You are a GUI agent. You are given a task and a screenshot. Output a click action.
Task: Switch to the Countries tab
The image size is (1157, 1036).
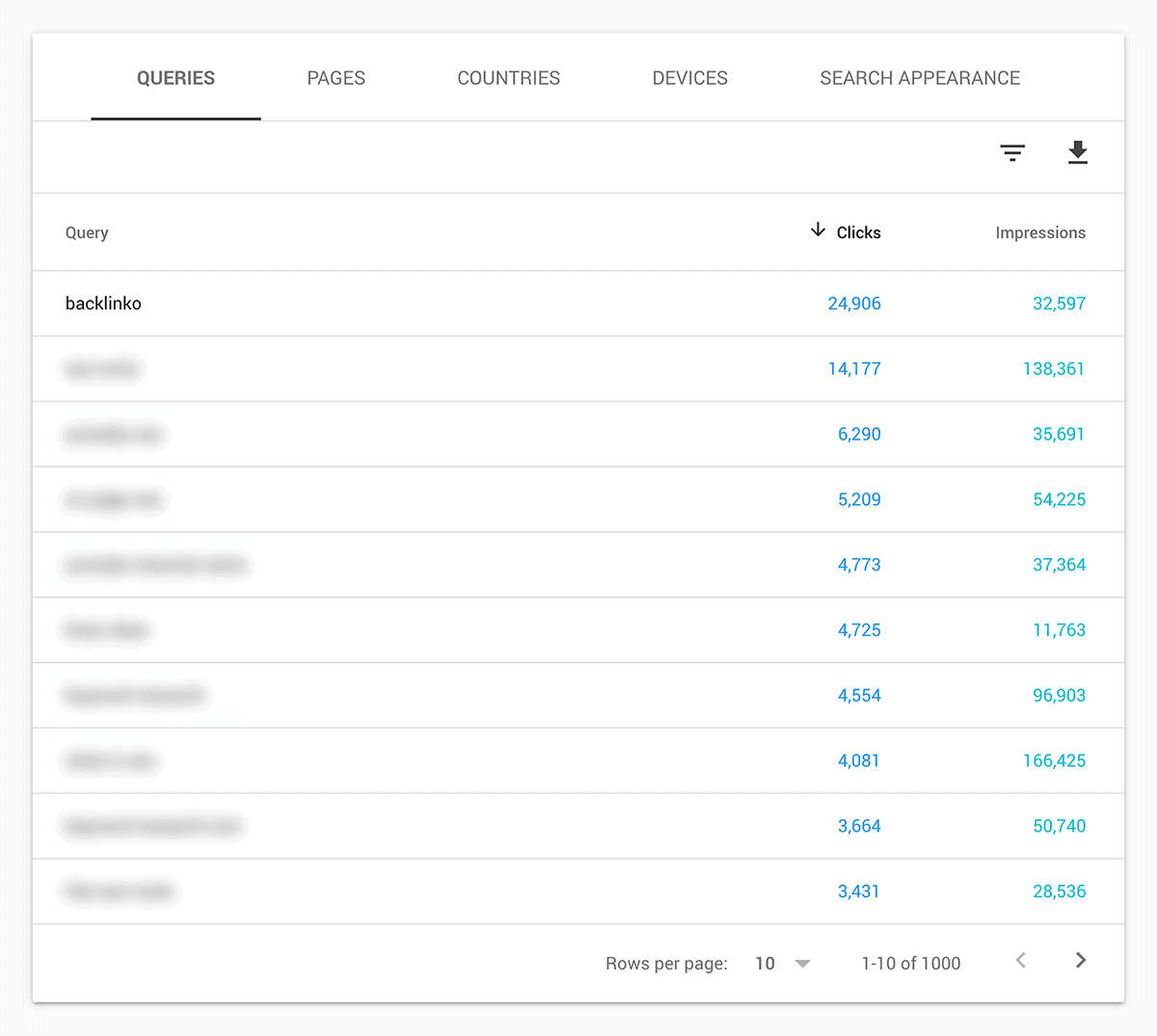coord(509,78)
